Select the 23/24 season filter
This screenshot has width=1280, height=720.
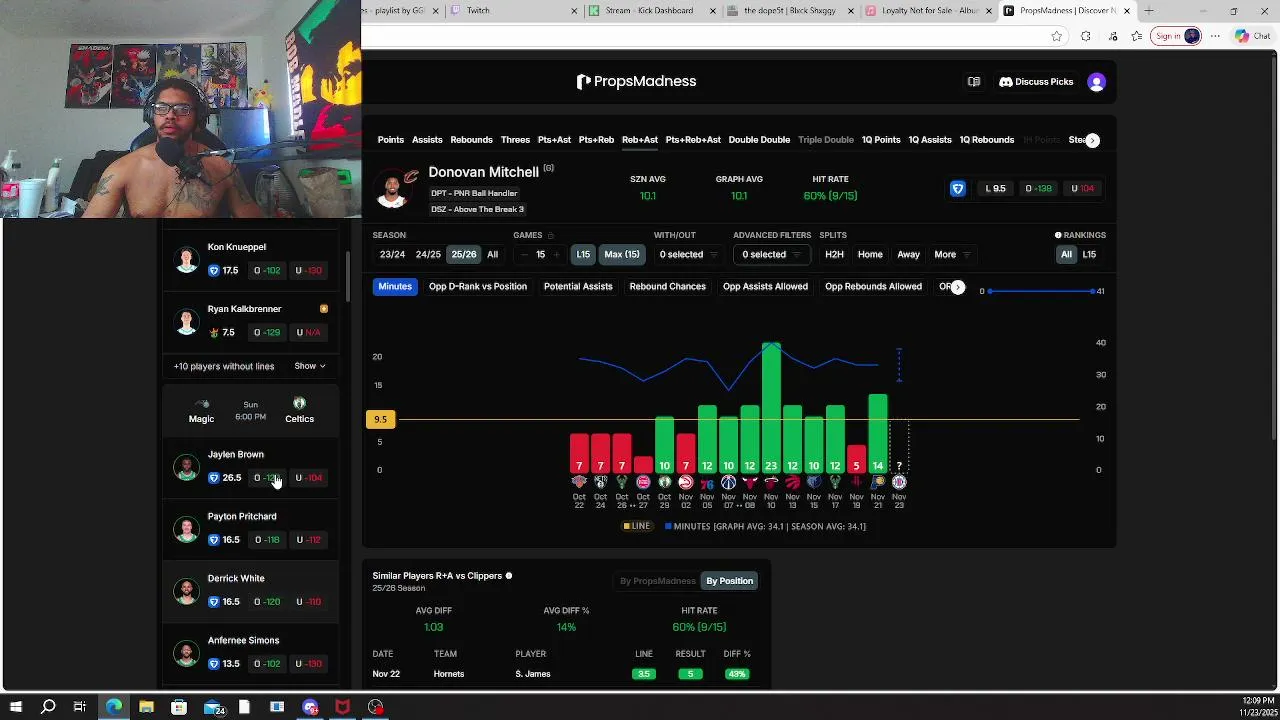(x=392, y=255)
